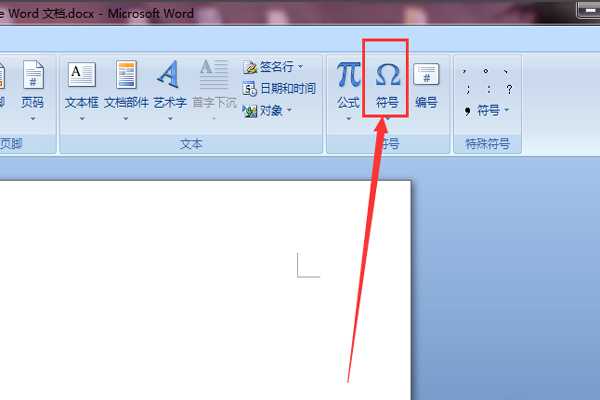Insert the 。 full stop special symbol
The width and height of the screenshot is (600, 400).
(x=486, y=71)
